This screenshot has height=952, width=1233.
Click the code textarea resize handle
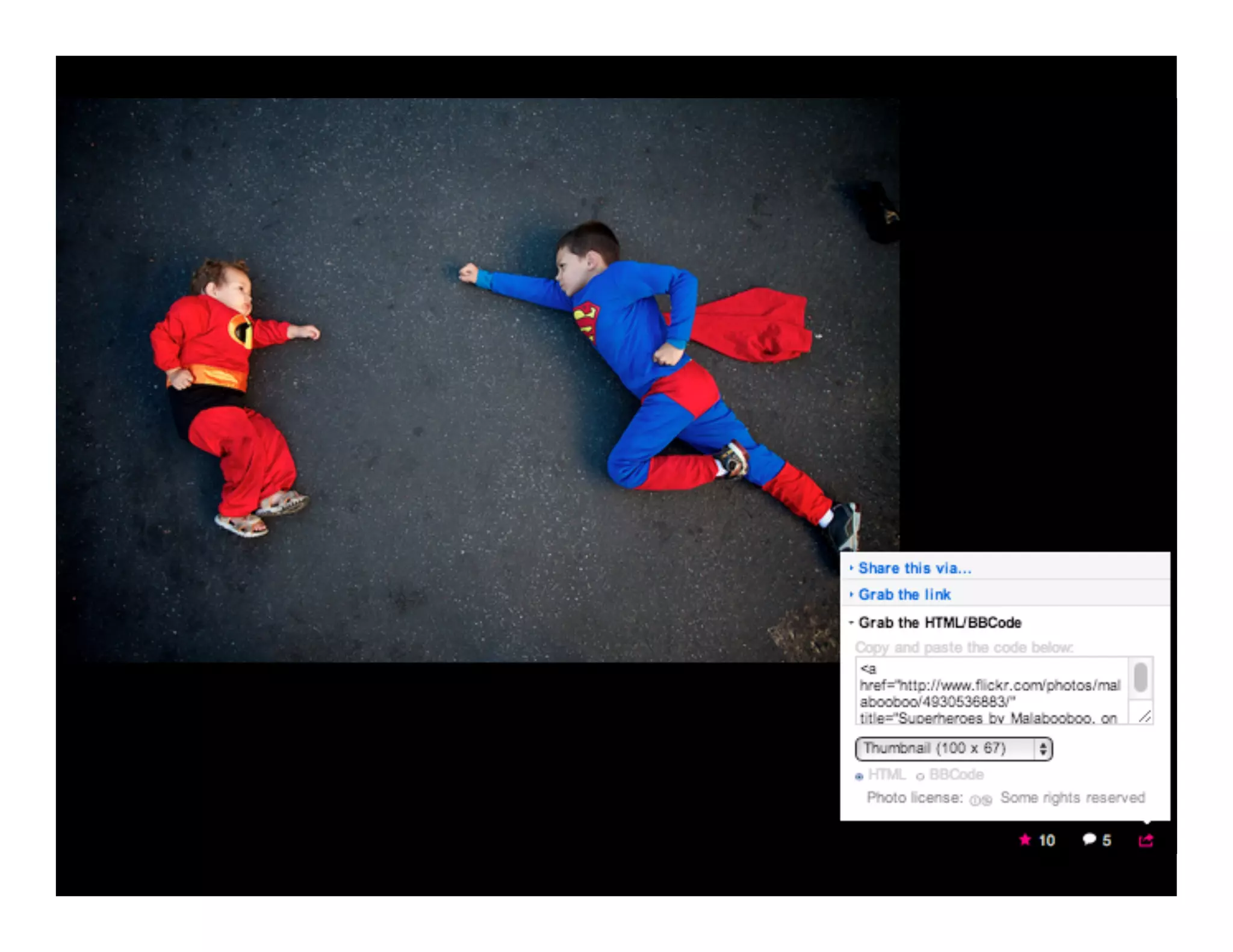(x=1144, y=716)
